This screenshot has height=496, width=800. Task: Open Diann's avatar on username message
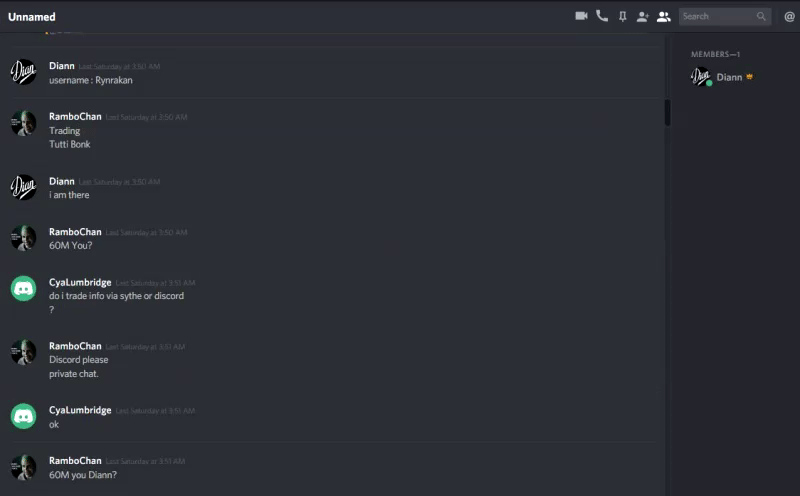[23, 72]
